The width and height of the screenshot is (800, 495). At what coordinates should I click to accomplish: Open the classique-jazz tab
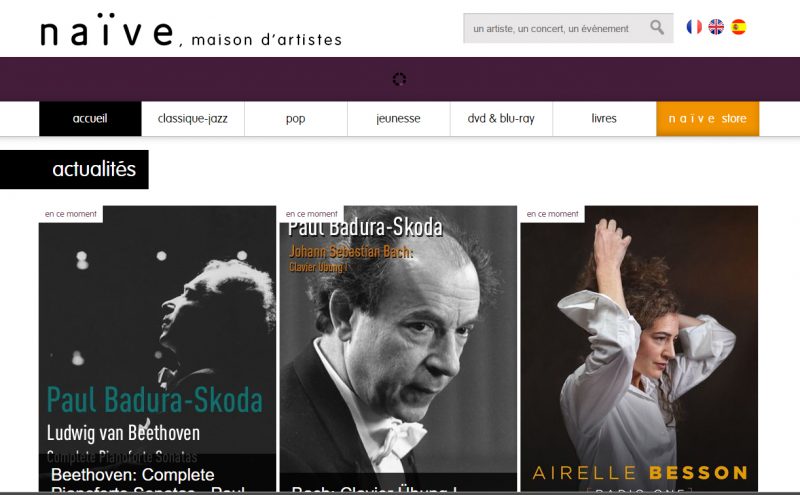(193, 118)
